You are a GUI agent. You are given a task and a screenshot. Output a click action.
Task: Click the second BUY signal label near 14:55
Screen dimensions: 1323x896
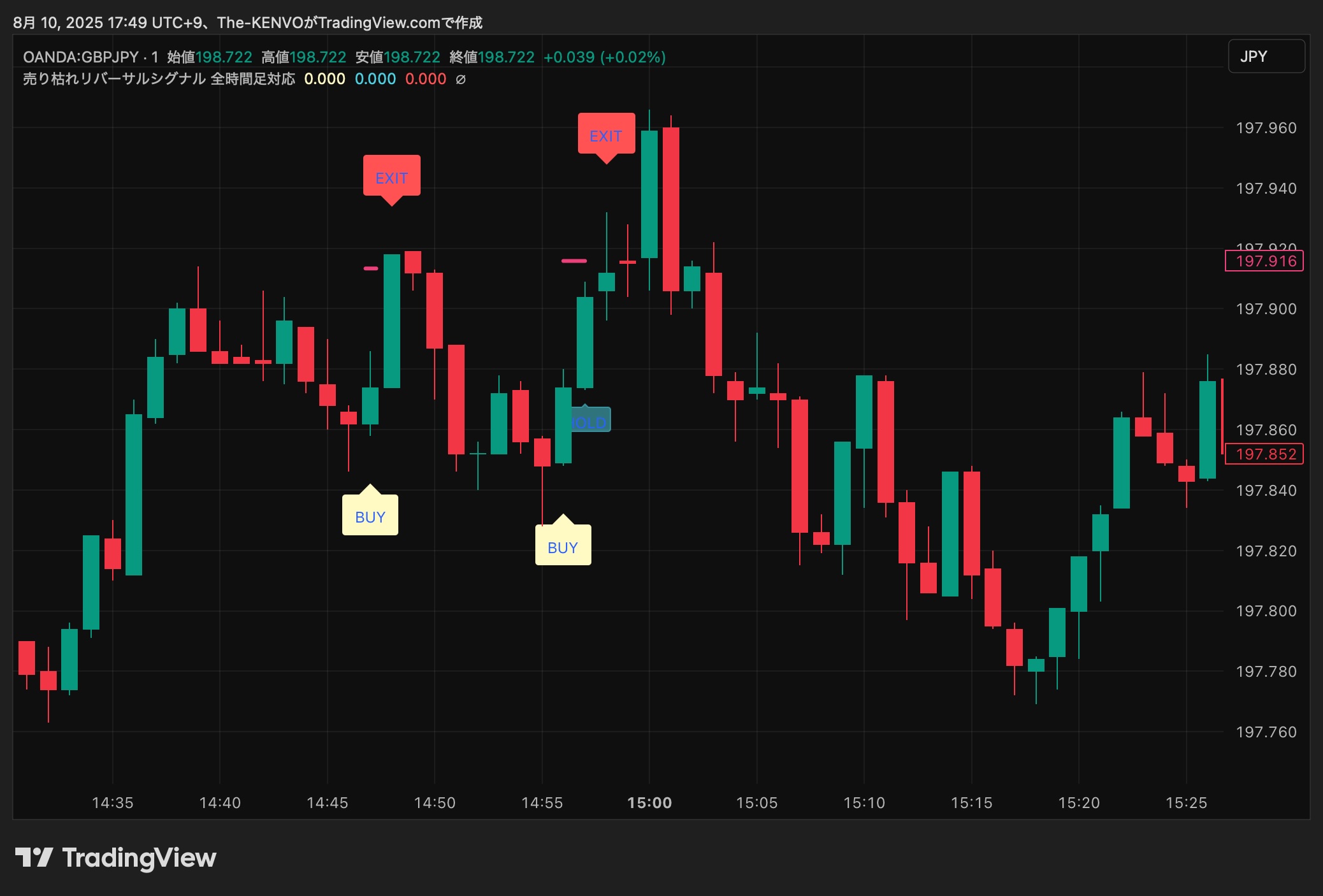coord(563,546)
